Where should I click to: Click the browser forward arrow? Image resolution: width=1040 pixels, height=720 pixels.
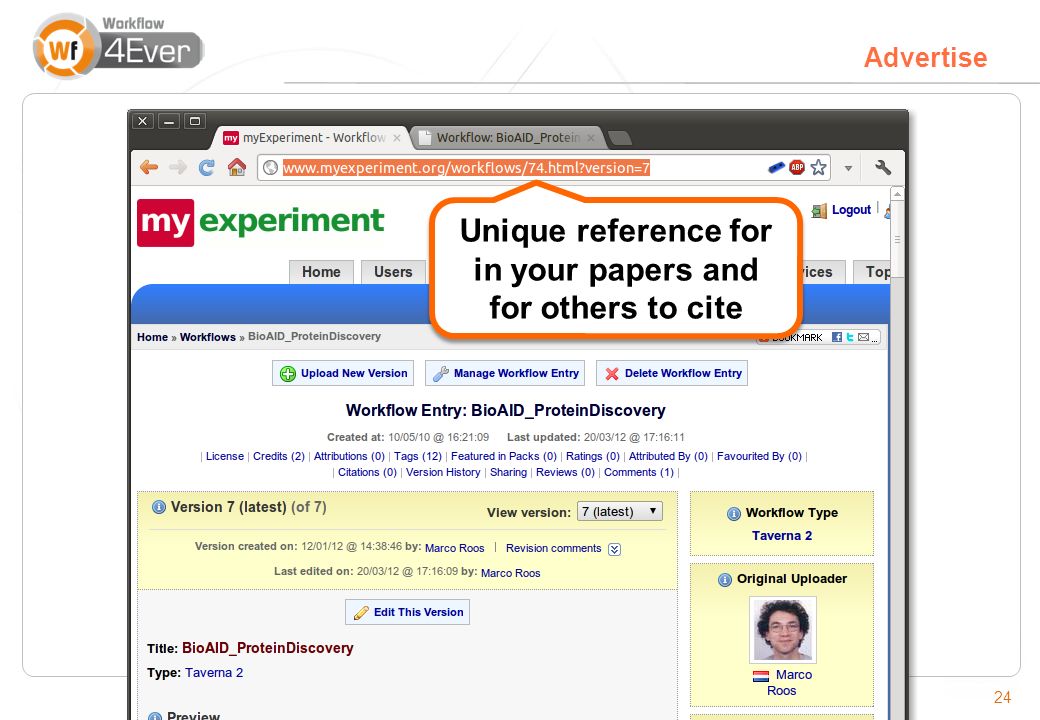pyautogui.click(x=178, y=168)
